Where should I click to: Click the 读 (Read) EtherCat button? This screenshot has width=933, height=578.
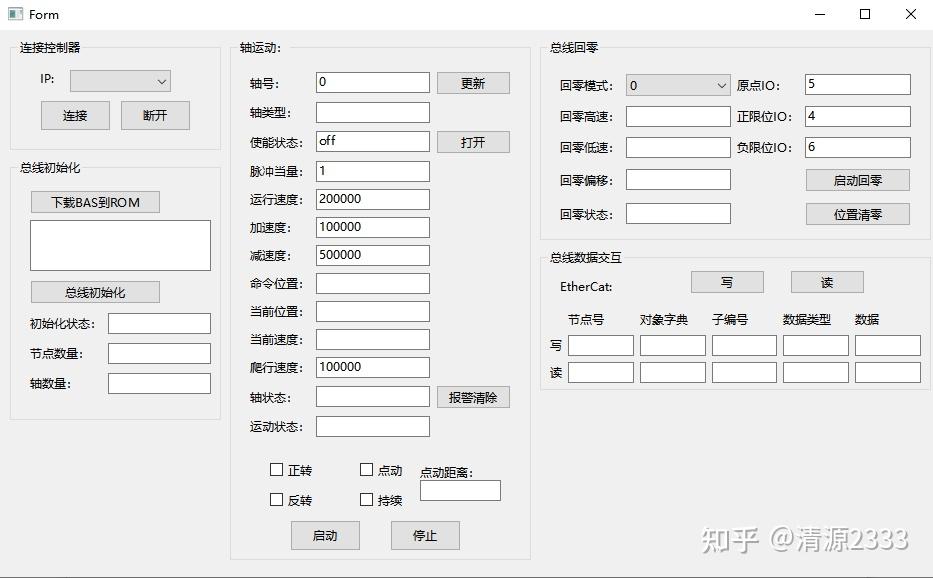coord(826,281)
